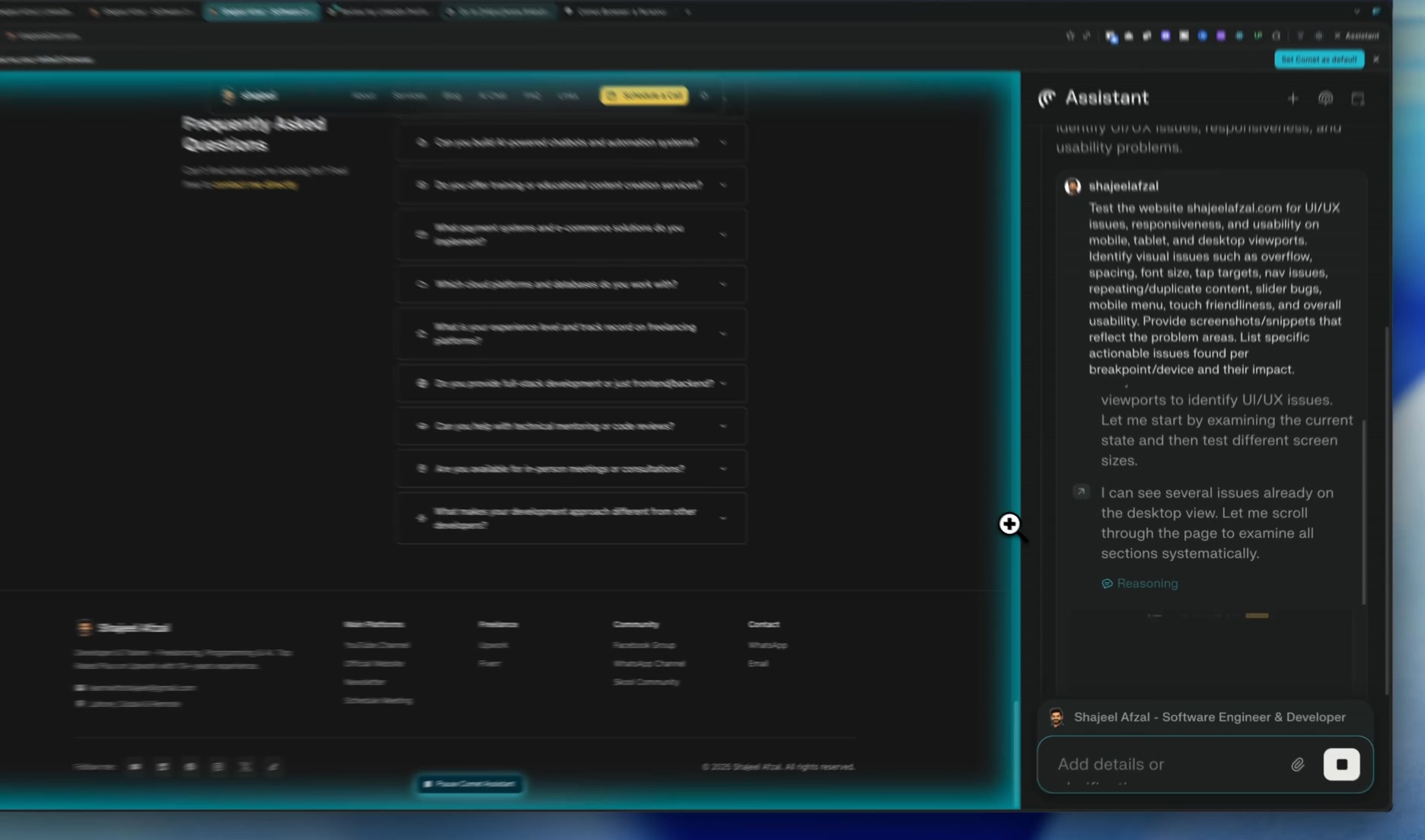Screen dimensions: 1425x840
Task: Expand 'What makes your development approach different' question
Action: pyautogui.click(x=571, y=518)
